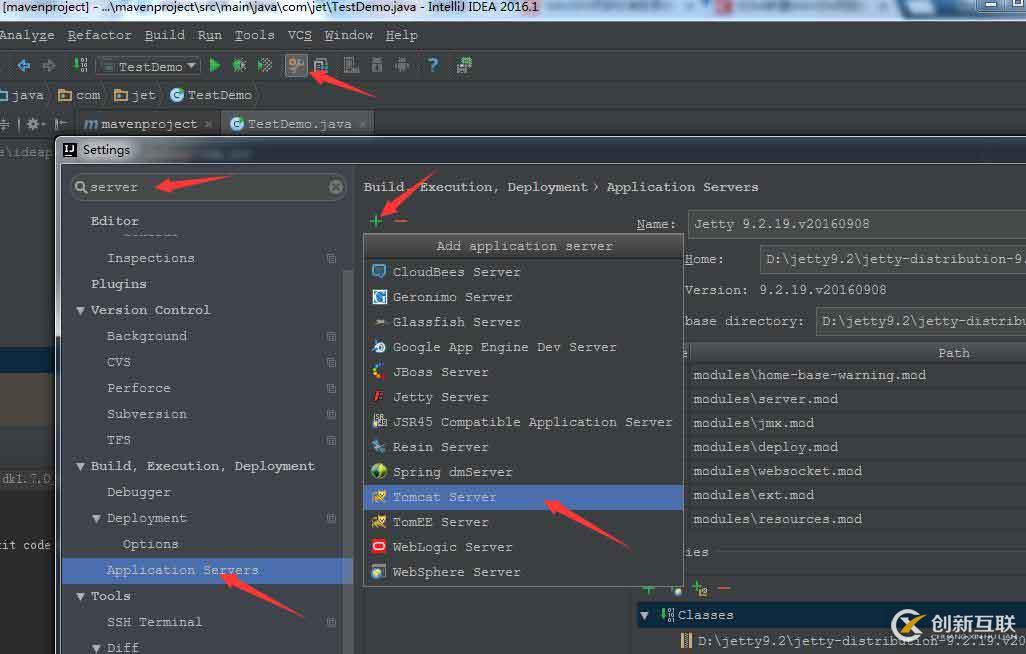Clear the settings search field

tap(336, 187)
